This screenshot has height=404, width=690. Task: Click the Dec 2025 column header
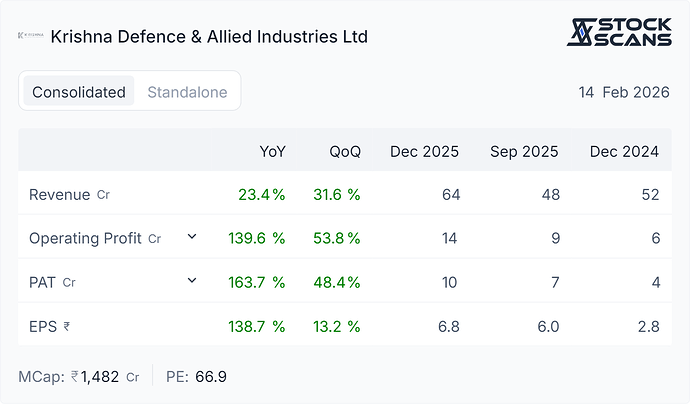(424, 151)
